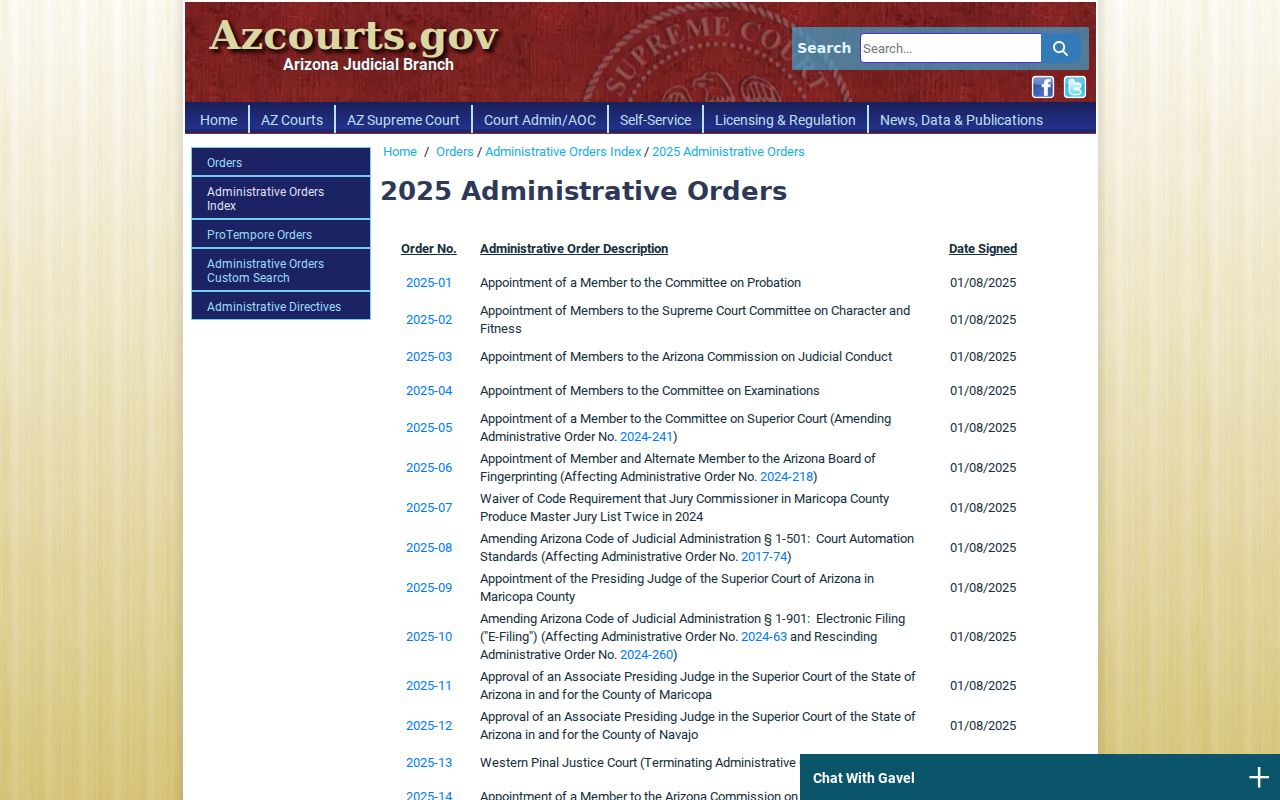Open order 2025-10
Image resolution: width=1280 pixels, height=800 pixels.
click(429, 637)
